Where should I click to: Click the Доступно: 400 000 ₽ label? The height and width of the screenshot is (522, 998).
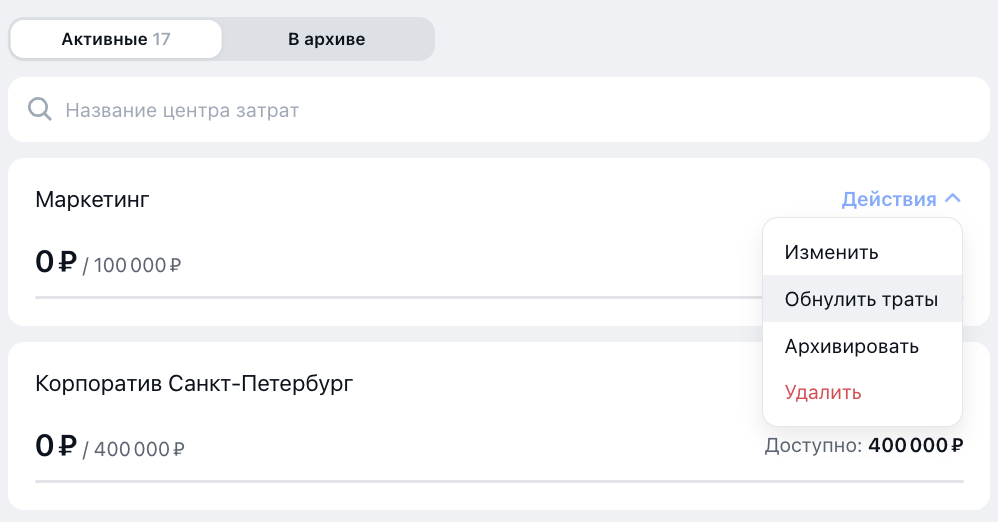click(863, 445)
